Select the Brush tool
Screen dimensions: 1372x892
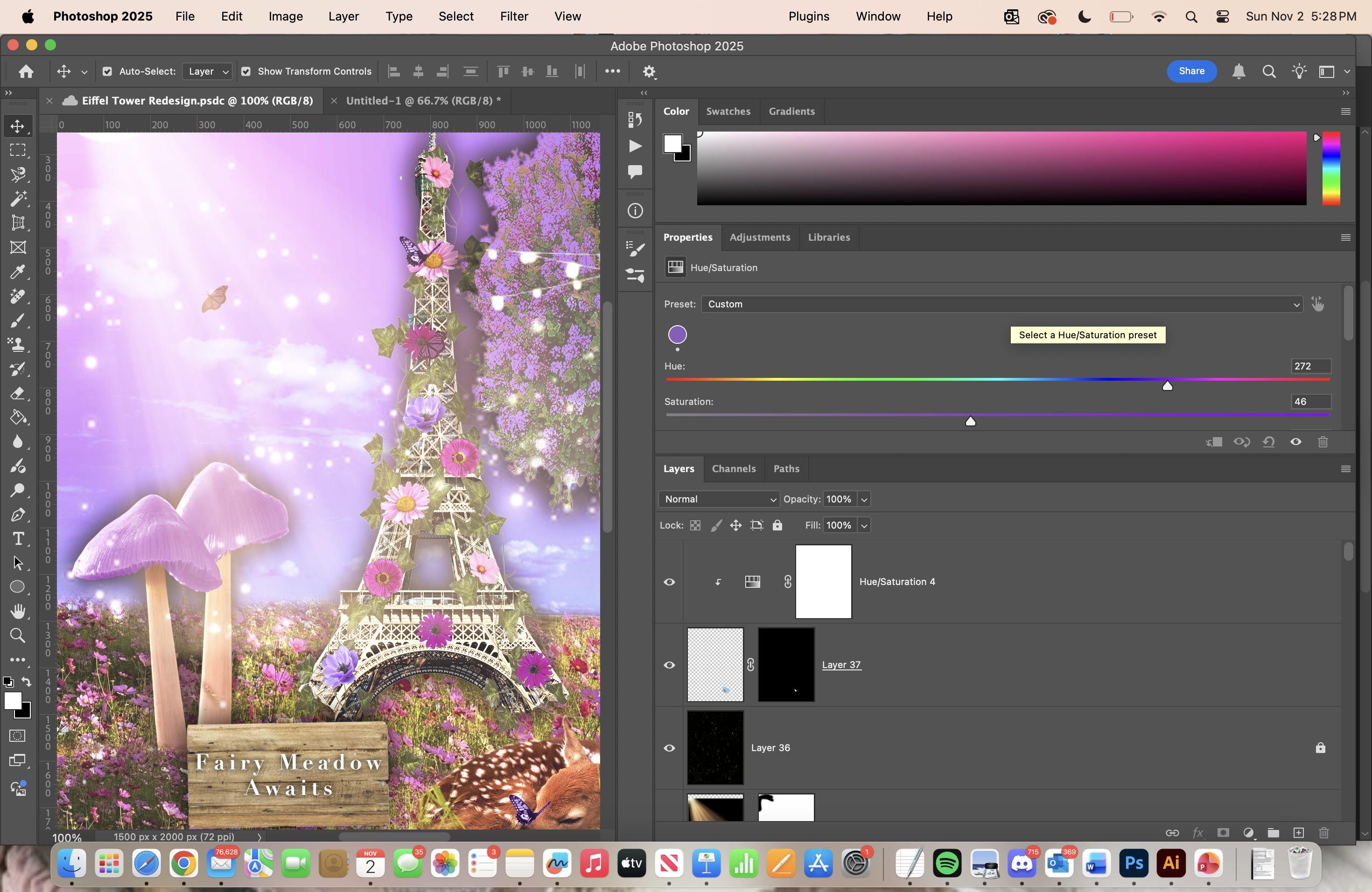pos(18,321)
